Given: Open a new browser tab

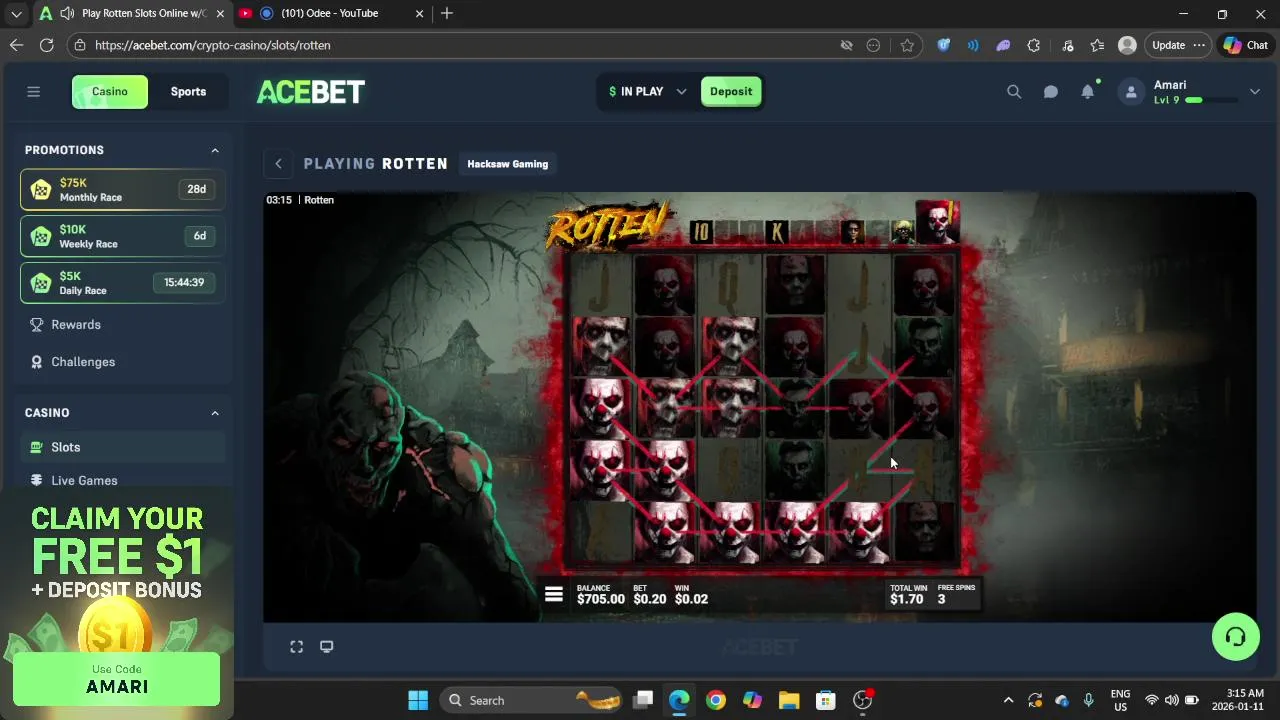Looking at the screenshot, I should tap(447, 13).
